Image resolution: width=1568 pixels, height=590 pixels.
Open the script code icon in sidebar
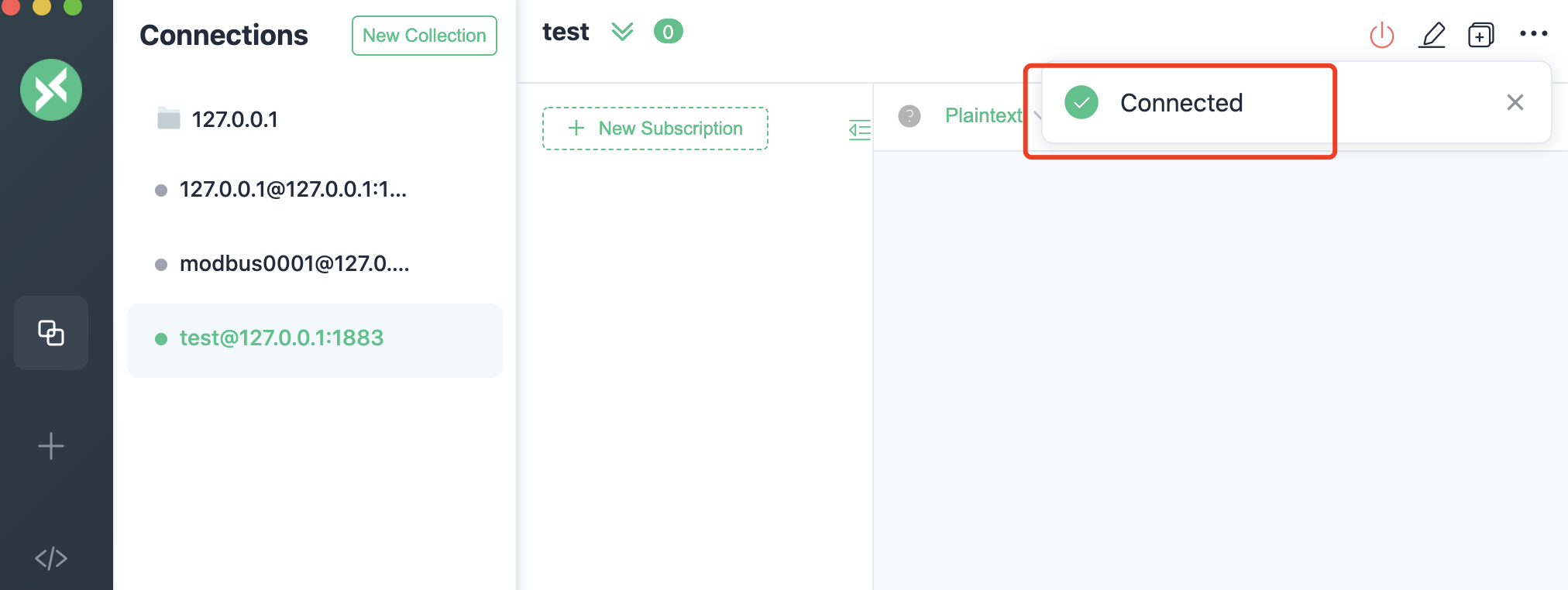tap(51, 558)
